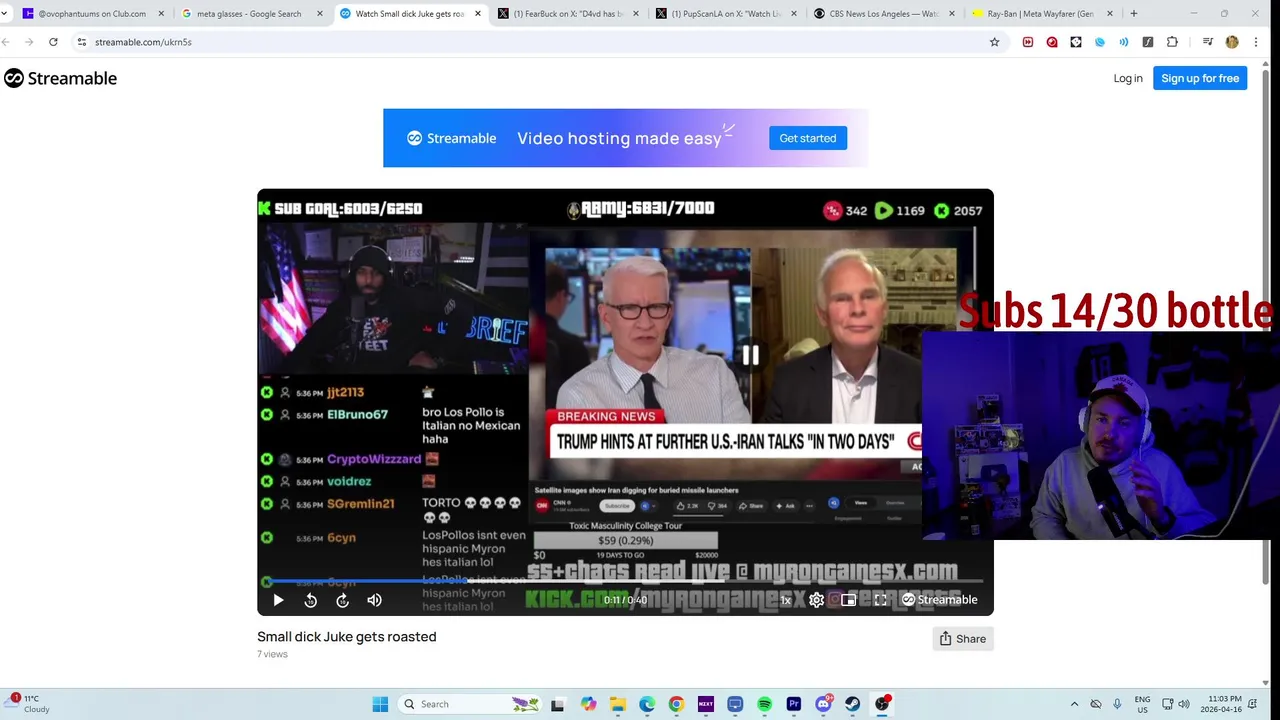
Task: Show hidden system tray icons
Action: pos(1074,704)
